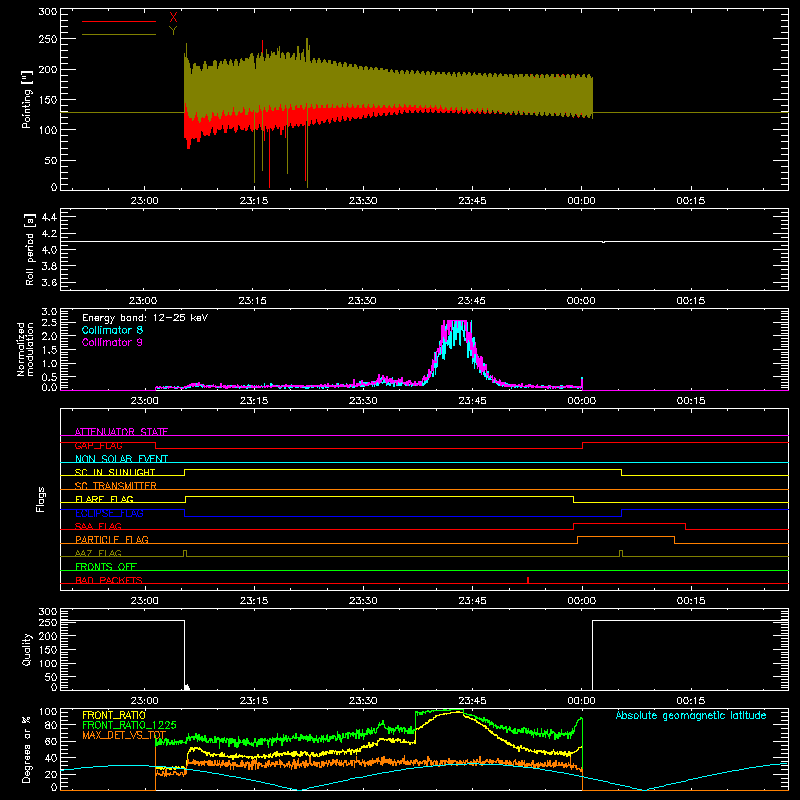
Task: Click the 3.8 tick on Roll period axis
Action: click(48, 266)
